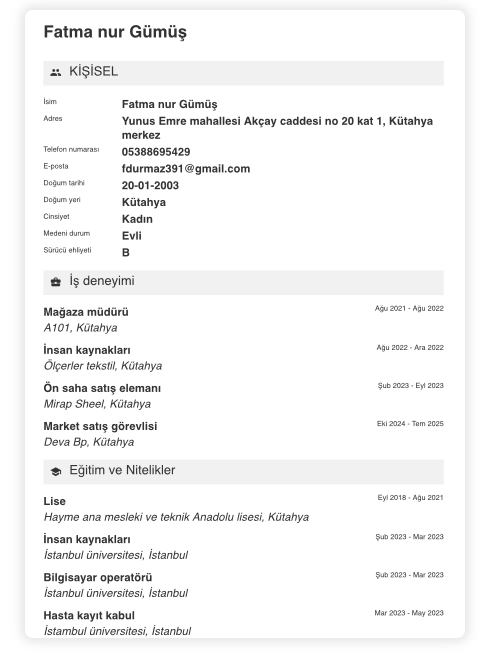Click the A101, Kütahya employer line

click(x=80, y=328)
